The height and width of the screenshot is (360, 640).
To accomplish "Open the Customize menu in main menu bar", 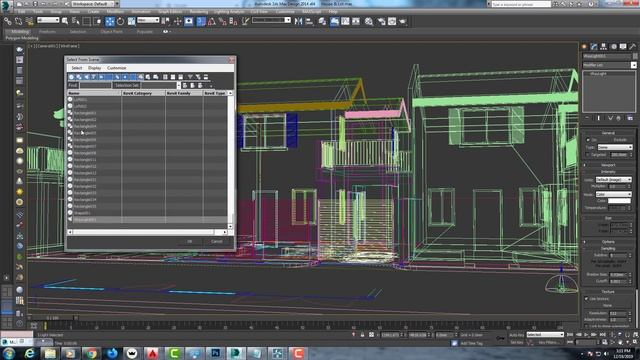I will click(285, 12).
